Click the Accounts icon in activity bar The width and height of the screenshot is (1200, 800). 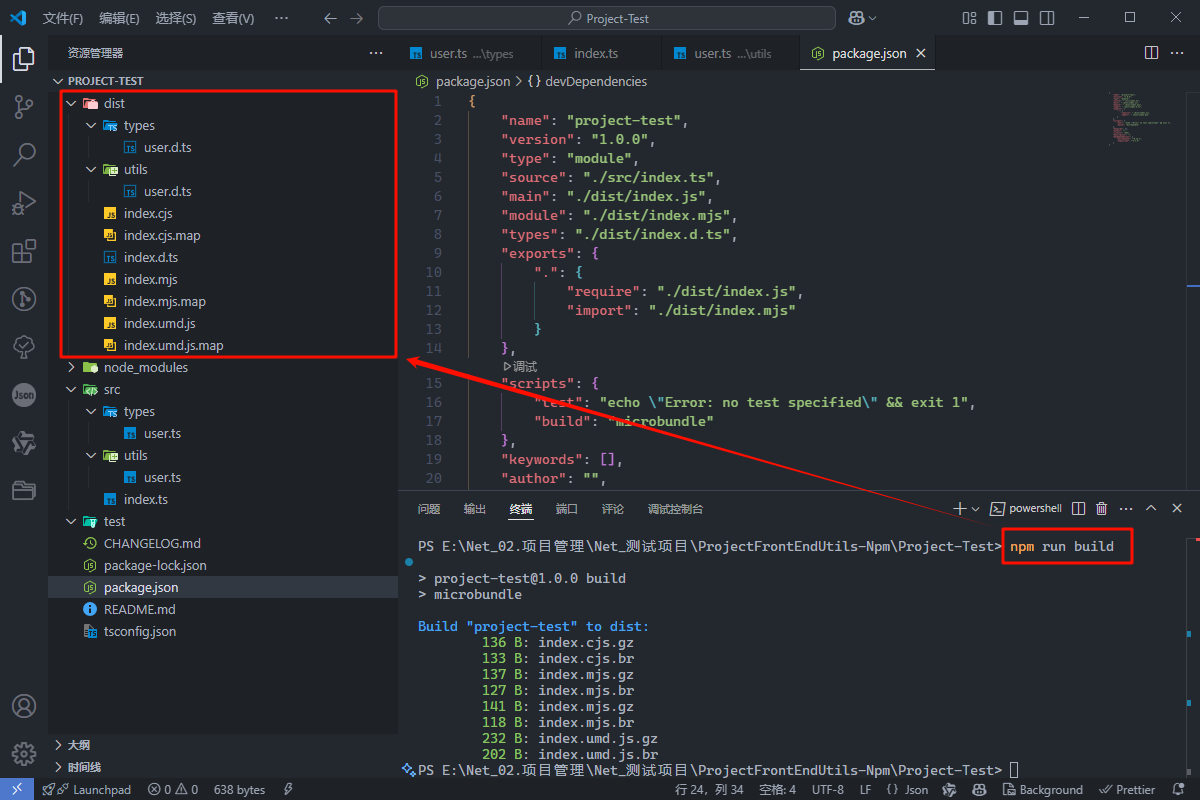pos(24,706)
